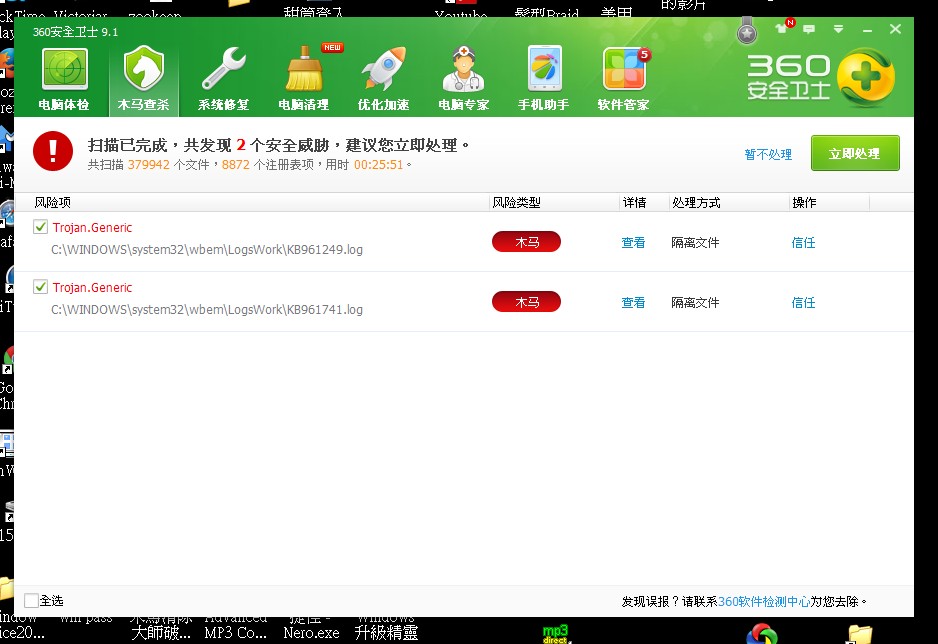Click the 360安全卫士 logo with plus sign
938x644 pixels.
821,78
